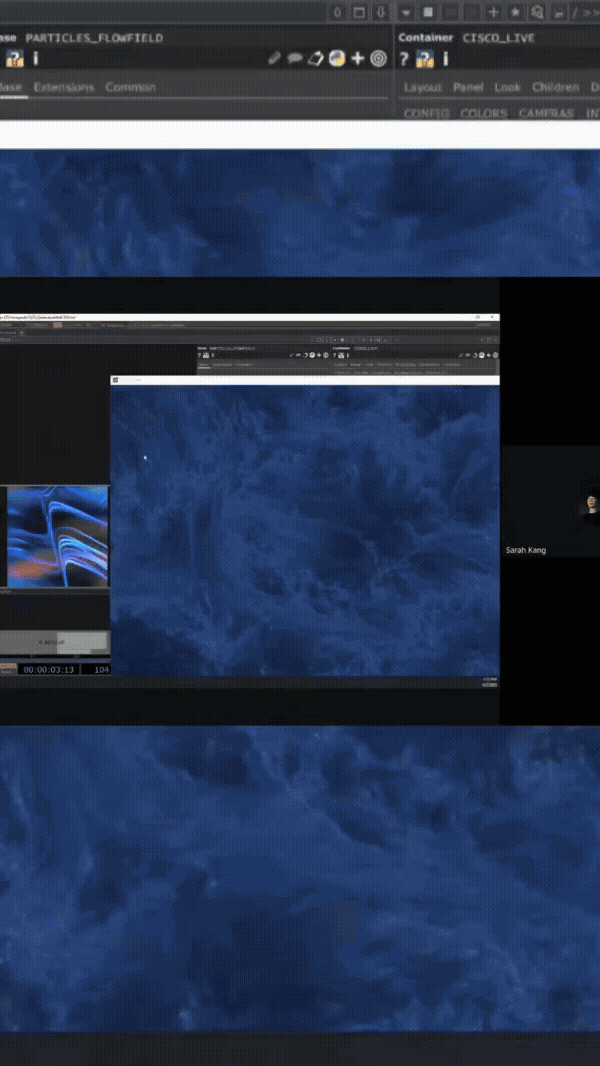Image resolution: width=600 pixels, height=1066 pixels.
Task: Click the Sarah Kang name label
Action: pyautogui.click(x=526, y=550)
